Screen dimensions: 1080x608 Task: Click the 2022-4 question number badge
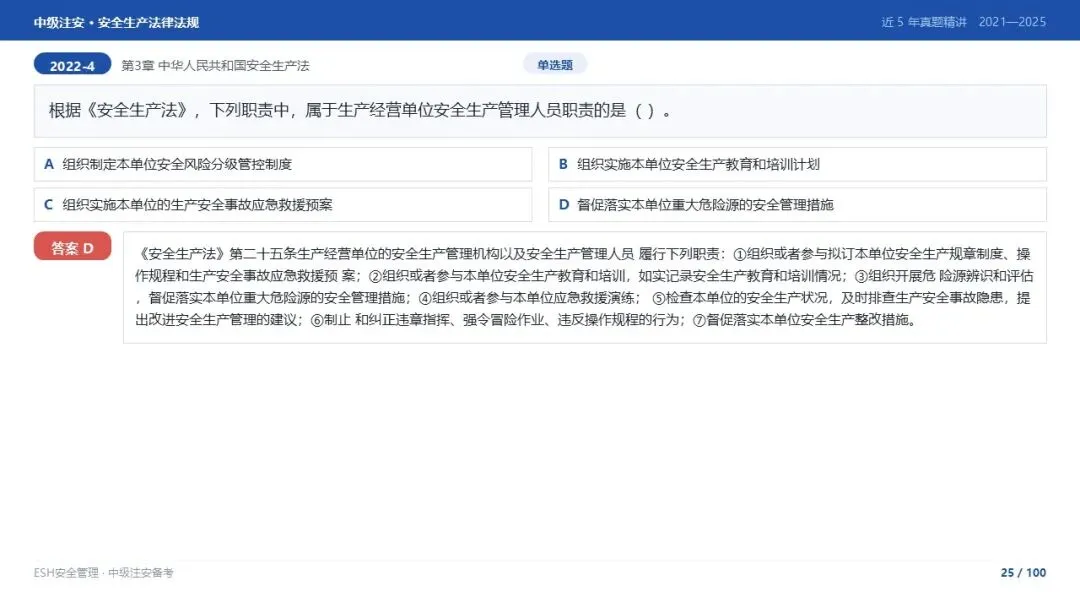point(72,65)
